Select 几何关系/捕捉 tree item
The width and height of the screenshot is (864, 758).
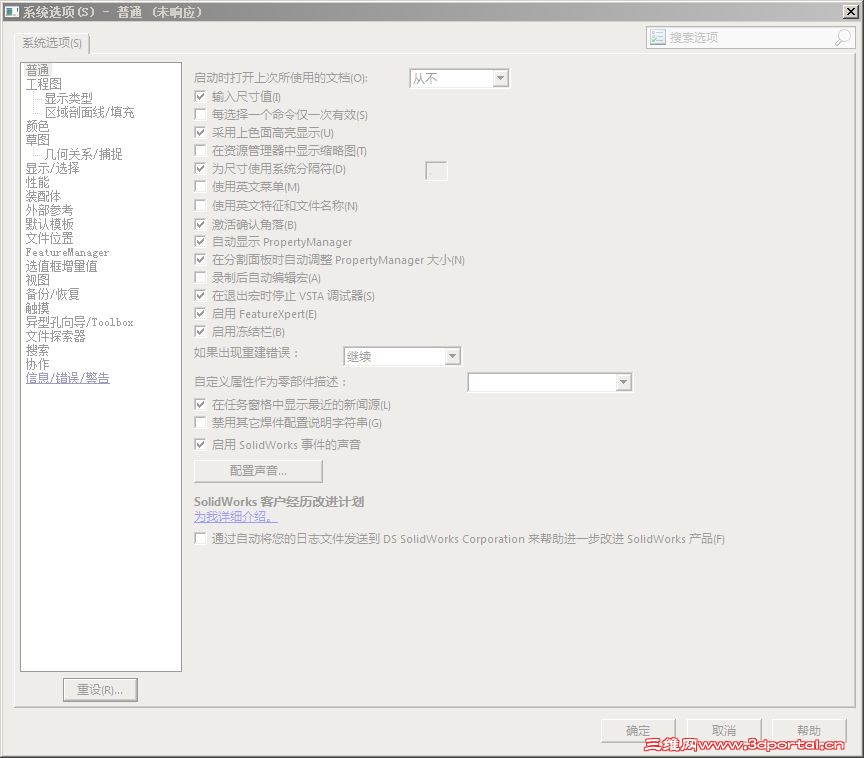click(x=83, y=154)
